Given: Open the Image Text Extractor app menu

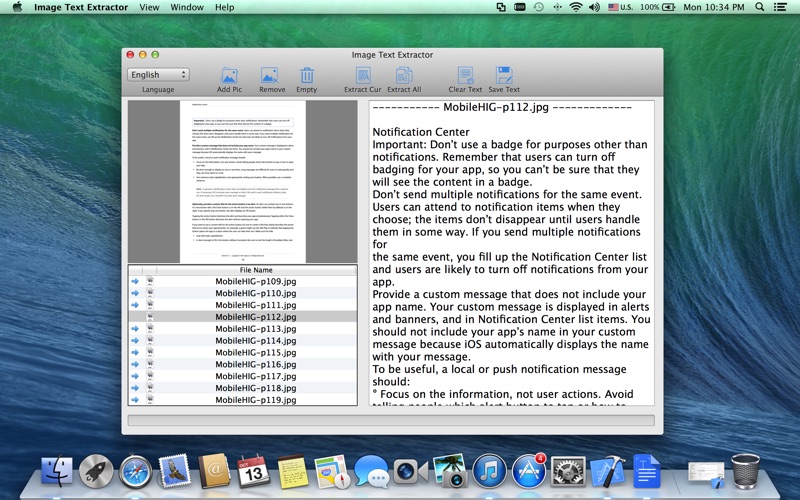Looking at the screenshot, I should point(81,7).
